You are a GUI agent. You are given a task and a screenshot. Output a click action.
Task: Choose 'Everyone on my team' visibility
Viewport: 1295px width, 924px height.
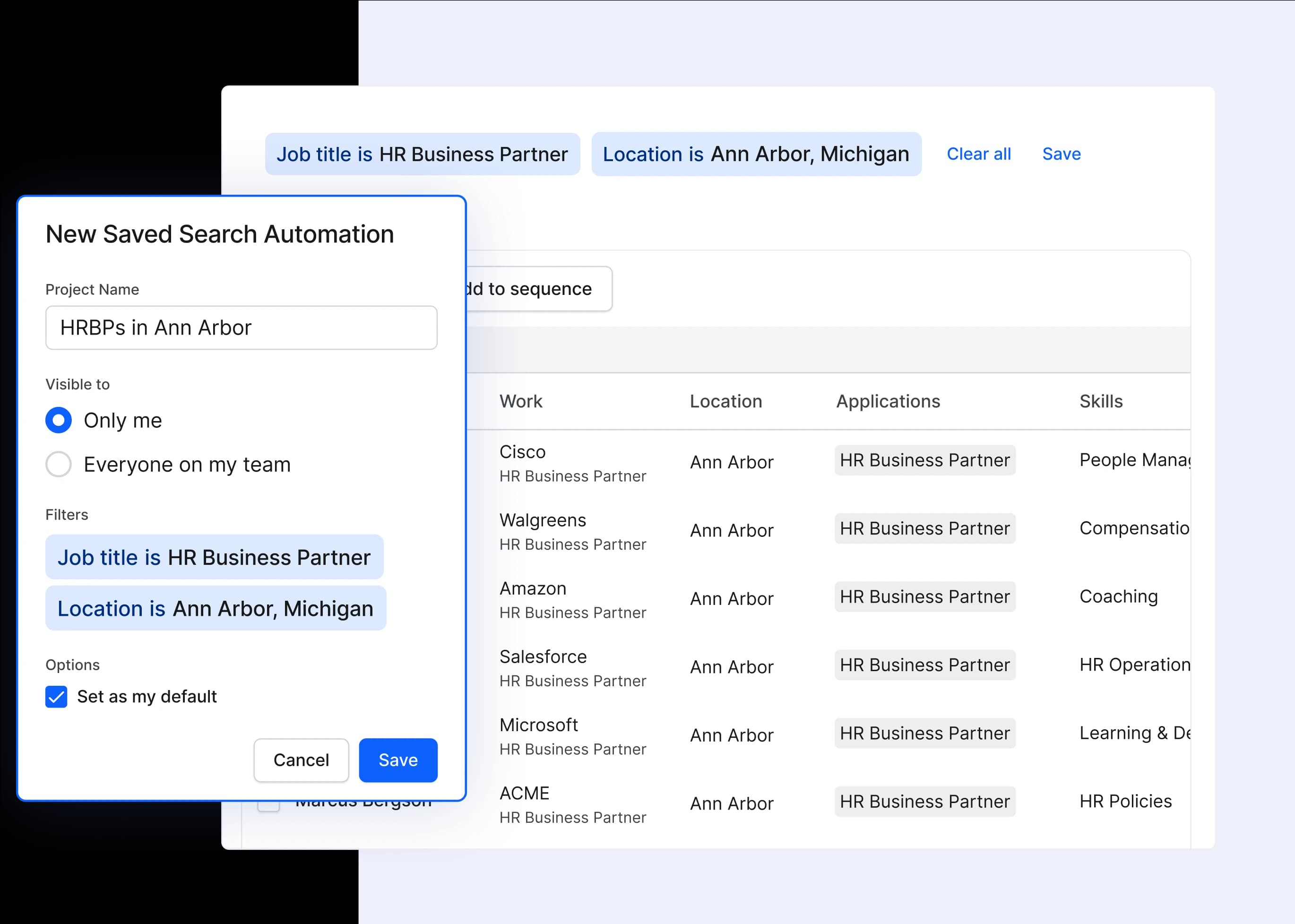tap(59, 464)
